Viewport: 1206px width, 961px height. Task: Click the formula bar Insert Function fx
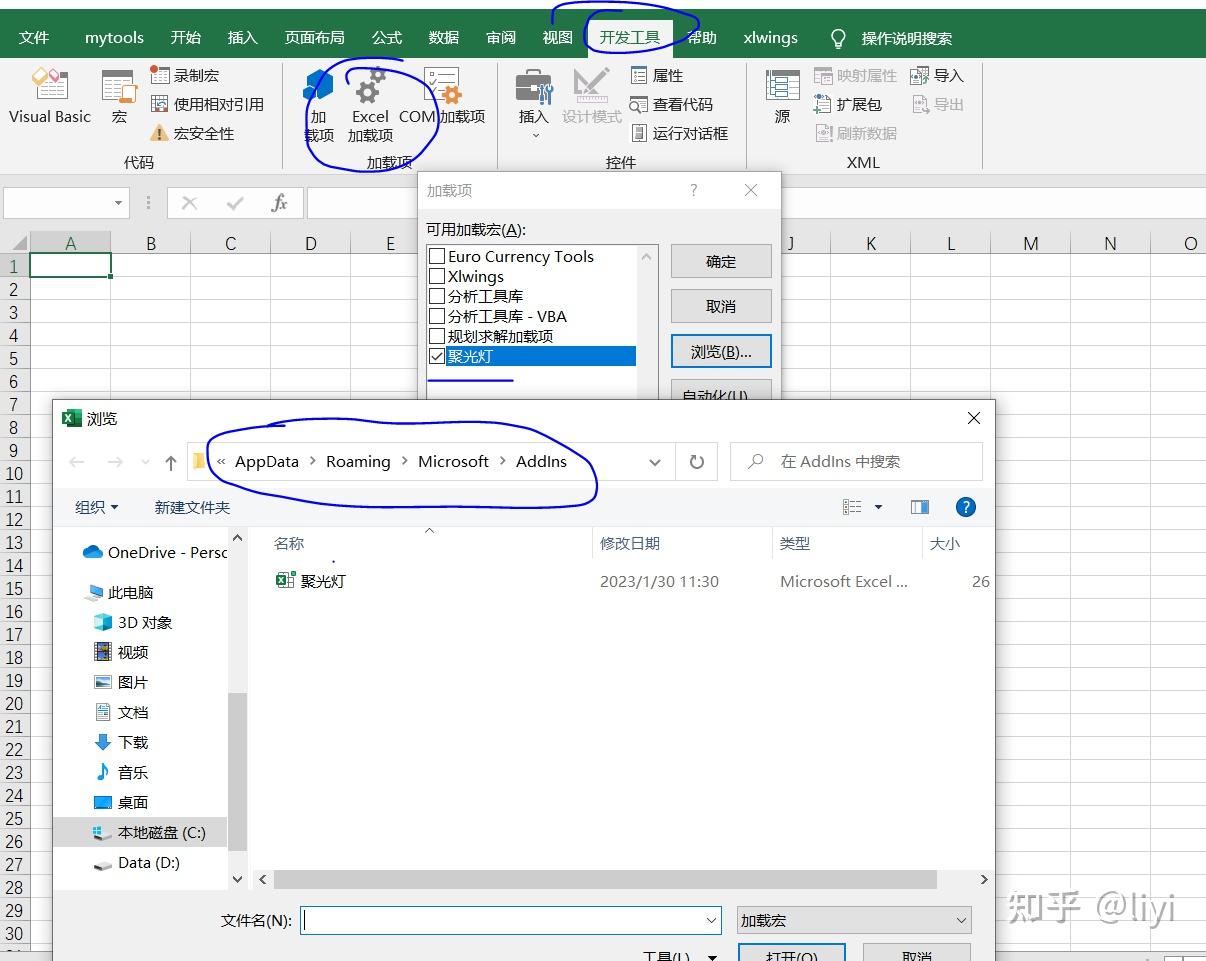[280, 203]
